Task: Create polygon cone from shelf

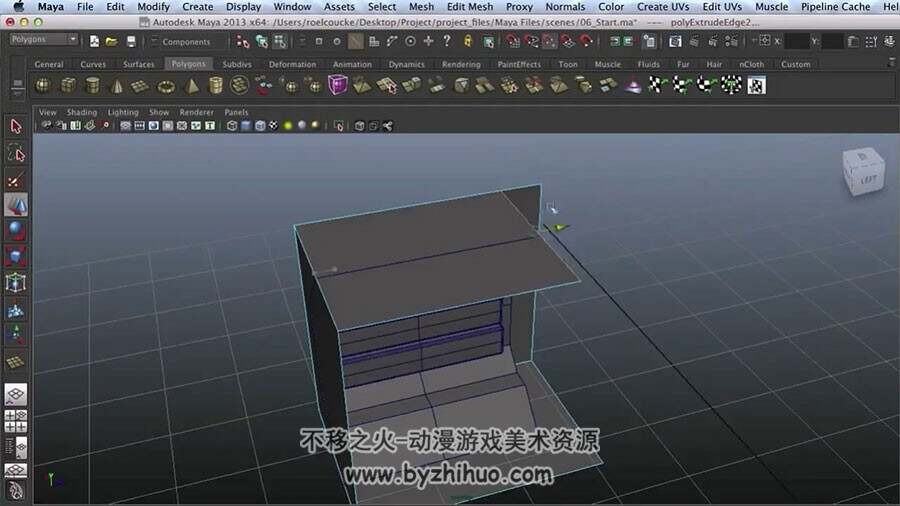Action: 117,86
